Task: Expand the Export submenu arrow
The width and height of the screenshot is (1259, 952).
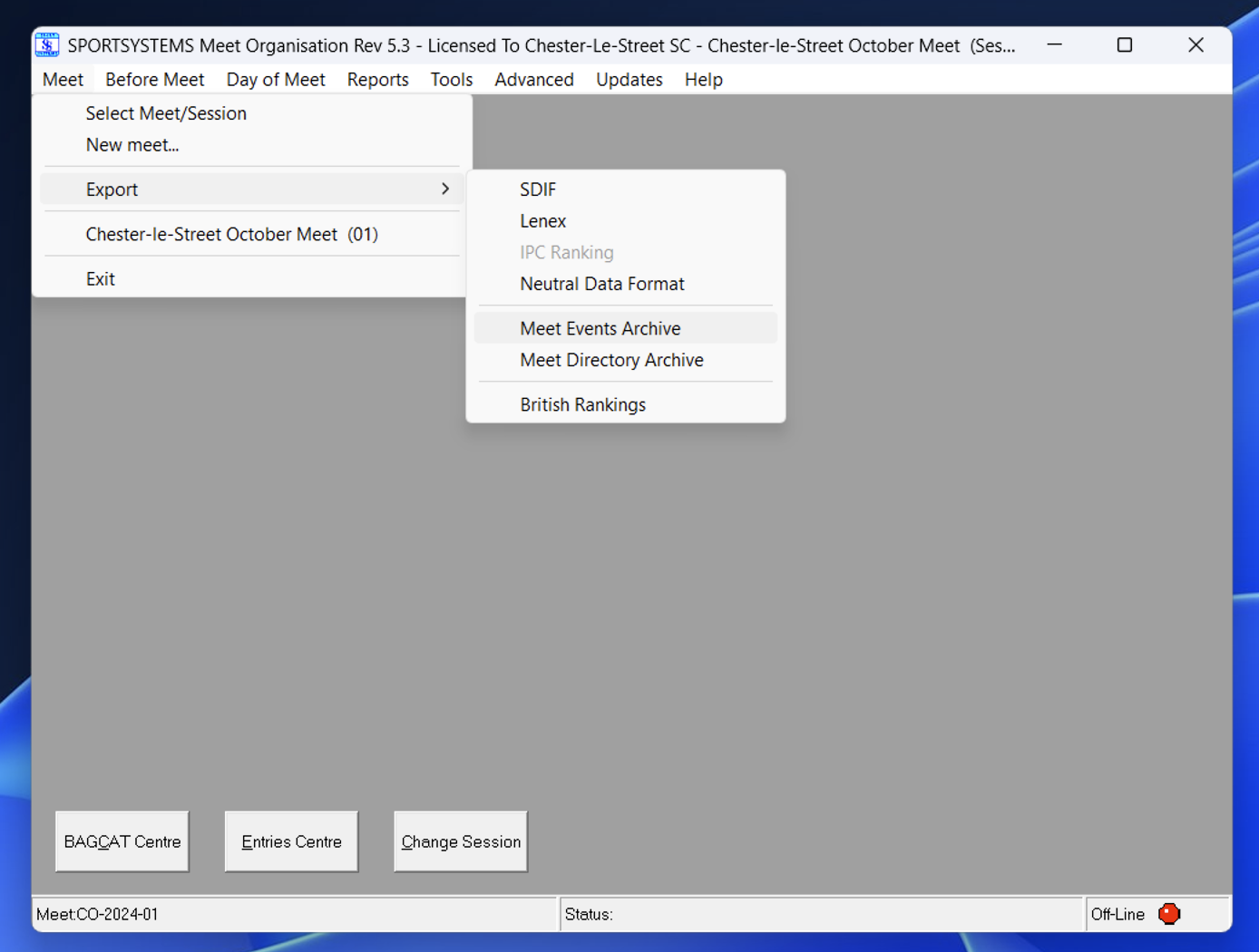Action: [x=445, y=189]
